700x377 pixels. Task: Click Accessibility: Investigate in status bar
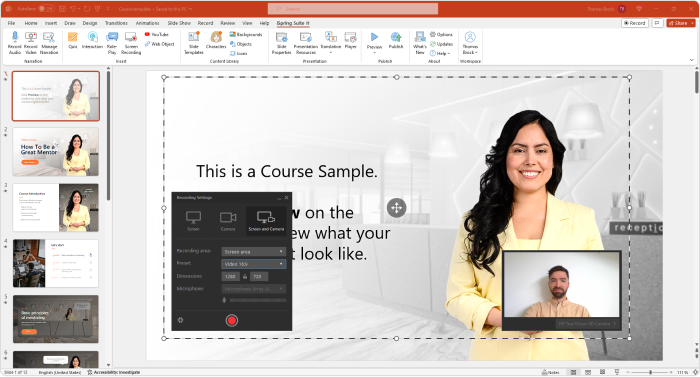pos(114,372)
